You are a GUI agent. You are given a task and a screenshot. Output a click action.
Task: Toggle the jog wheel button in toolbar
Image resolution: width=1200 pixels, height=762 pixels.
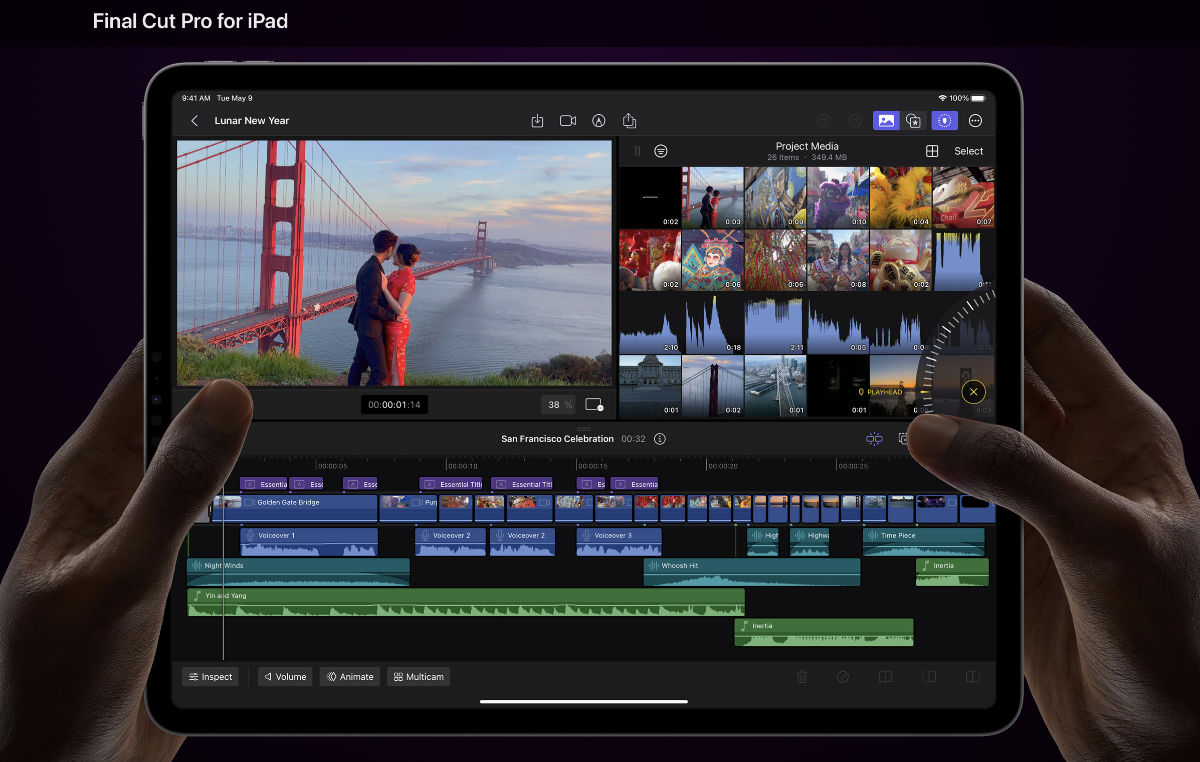coord(945,121)
